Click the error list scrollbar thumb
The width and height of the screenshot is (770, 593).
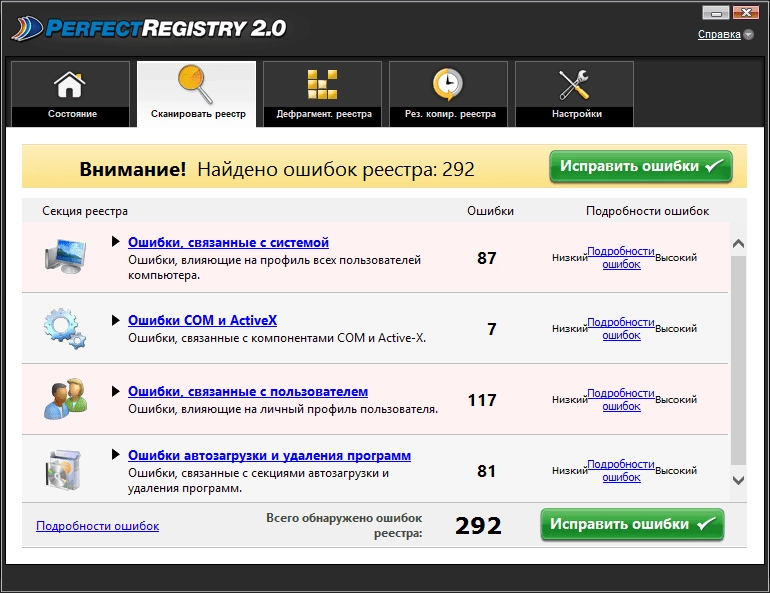[x=738, y=360]
